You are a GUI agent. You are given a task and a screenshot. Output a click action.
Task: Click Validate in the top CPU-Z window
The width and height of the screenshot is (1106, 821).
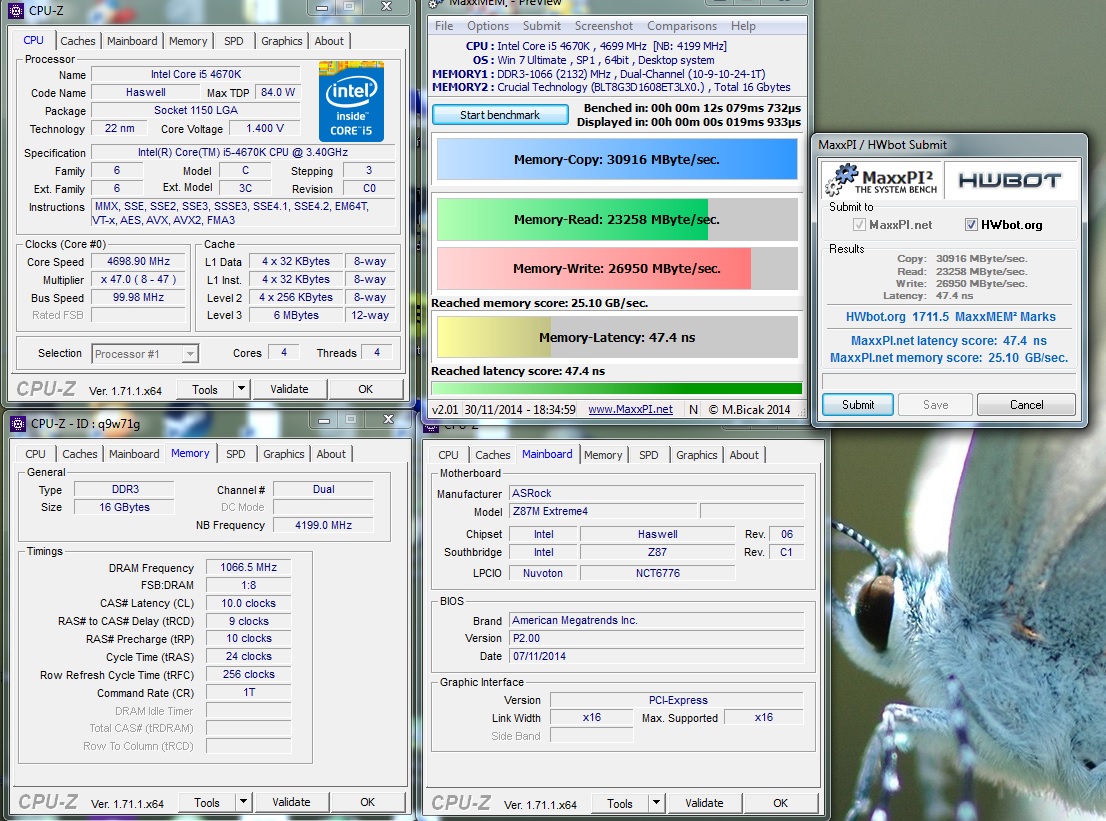pos(289,389)
